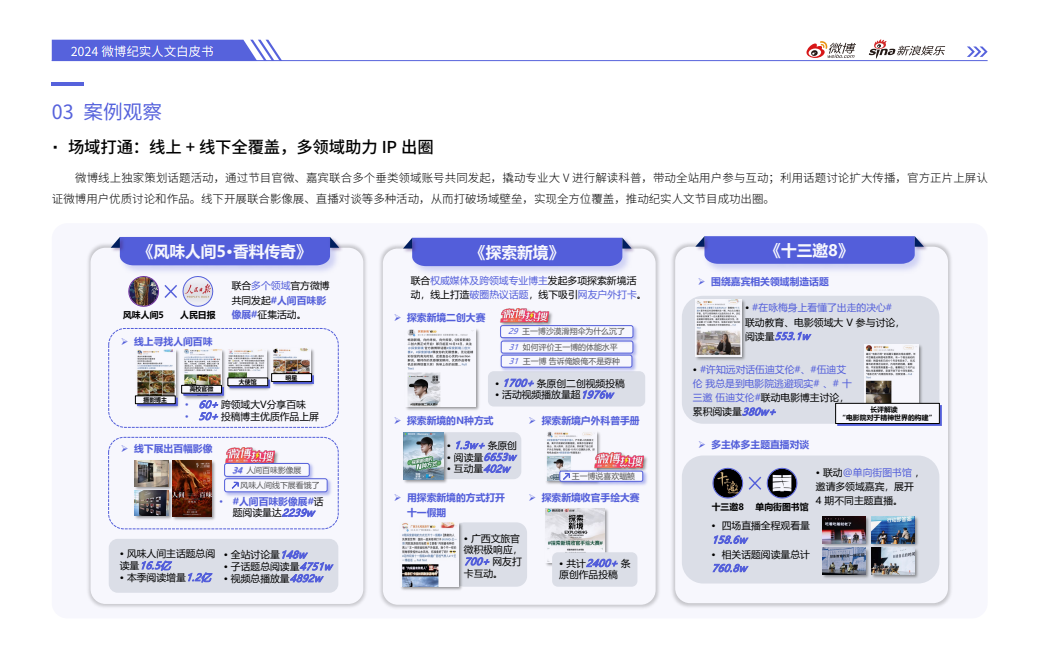Click the subheading 多主体多主题直播对谈
Image resolution: width=1041 pixels, height=648 pixels.
(x=760, y=444)
